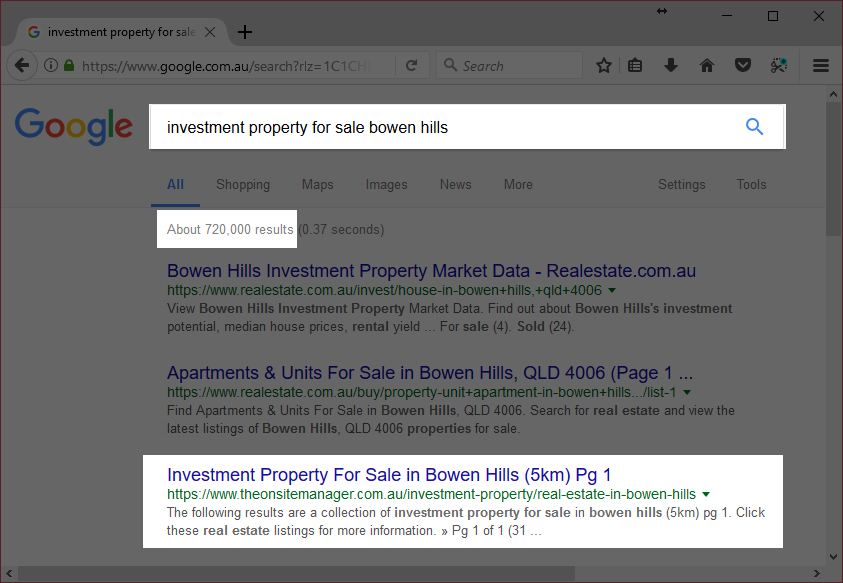Click the vertical scrollbar thumb
Image resolution: width=843 pixels, height=583 pixels.
click(833, 170)
